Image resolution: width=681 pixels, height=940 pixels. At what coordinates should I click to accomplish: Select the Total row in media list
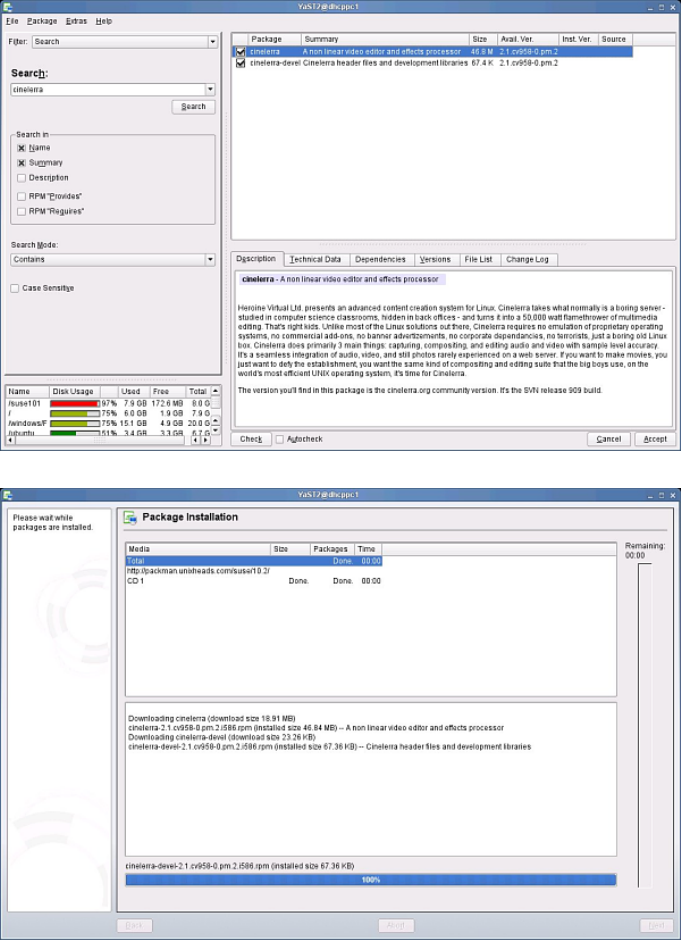[254, 561]
